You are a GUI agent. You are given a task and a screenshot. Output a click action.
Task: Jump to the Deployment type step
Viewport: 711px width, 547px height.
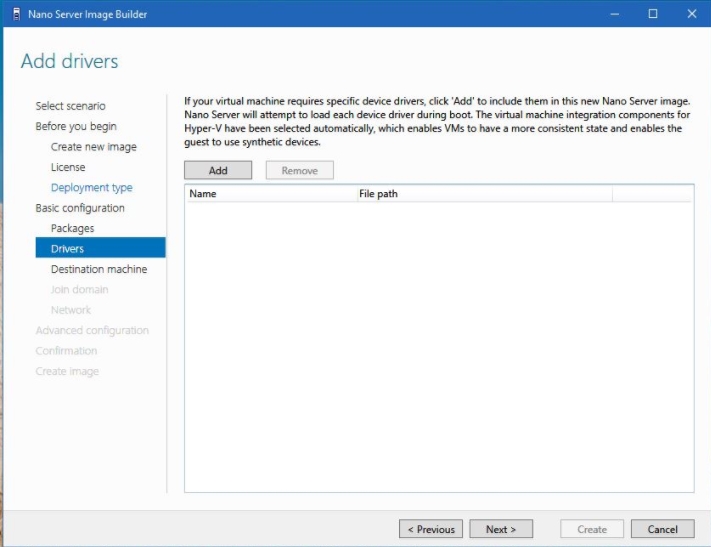[x=91, y=188]
